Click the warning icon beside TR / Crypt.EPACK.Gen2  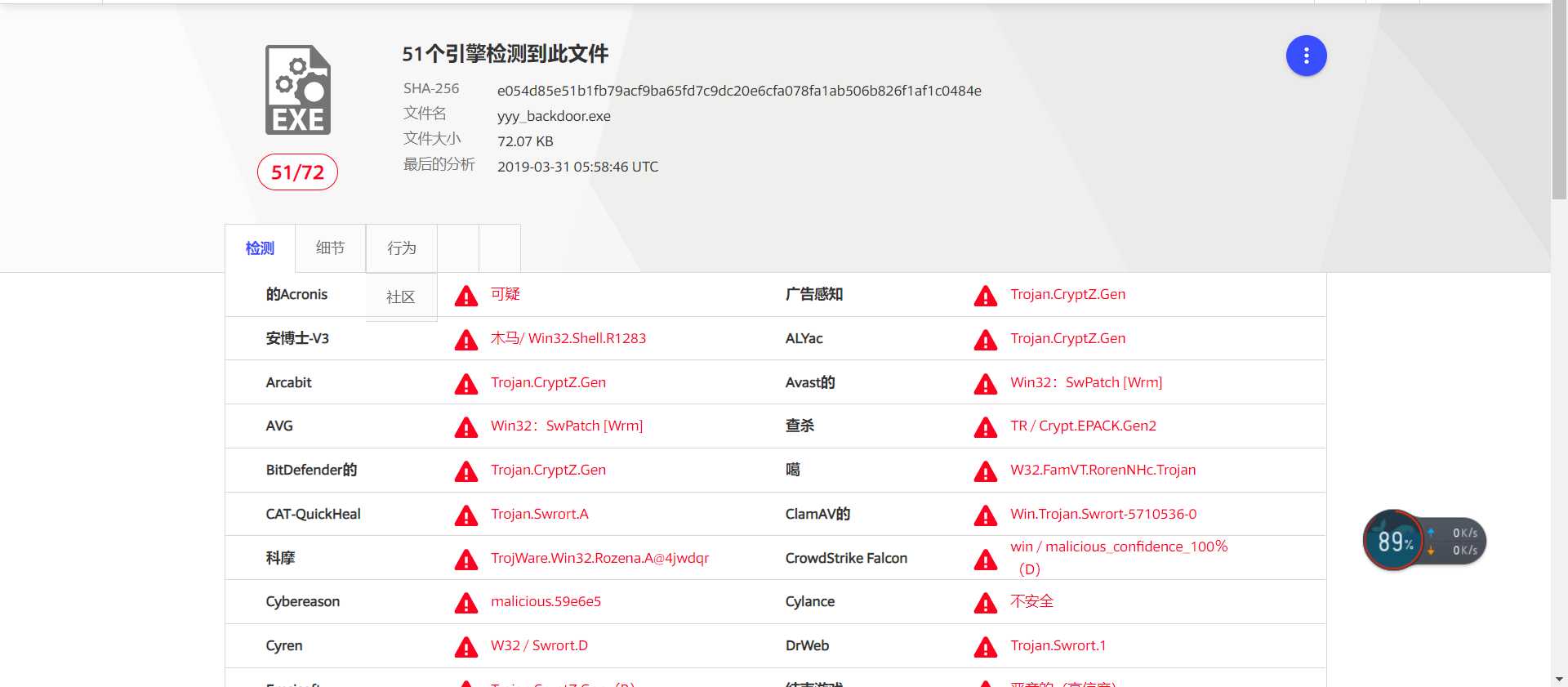(986, 427)
